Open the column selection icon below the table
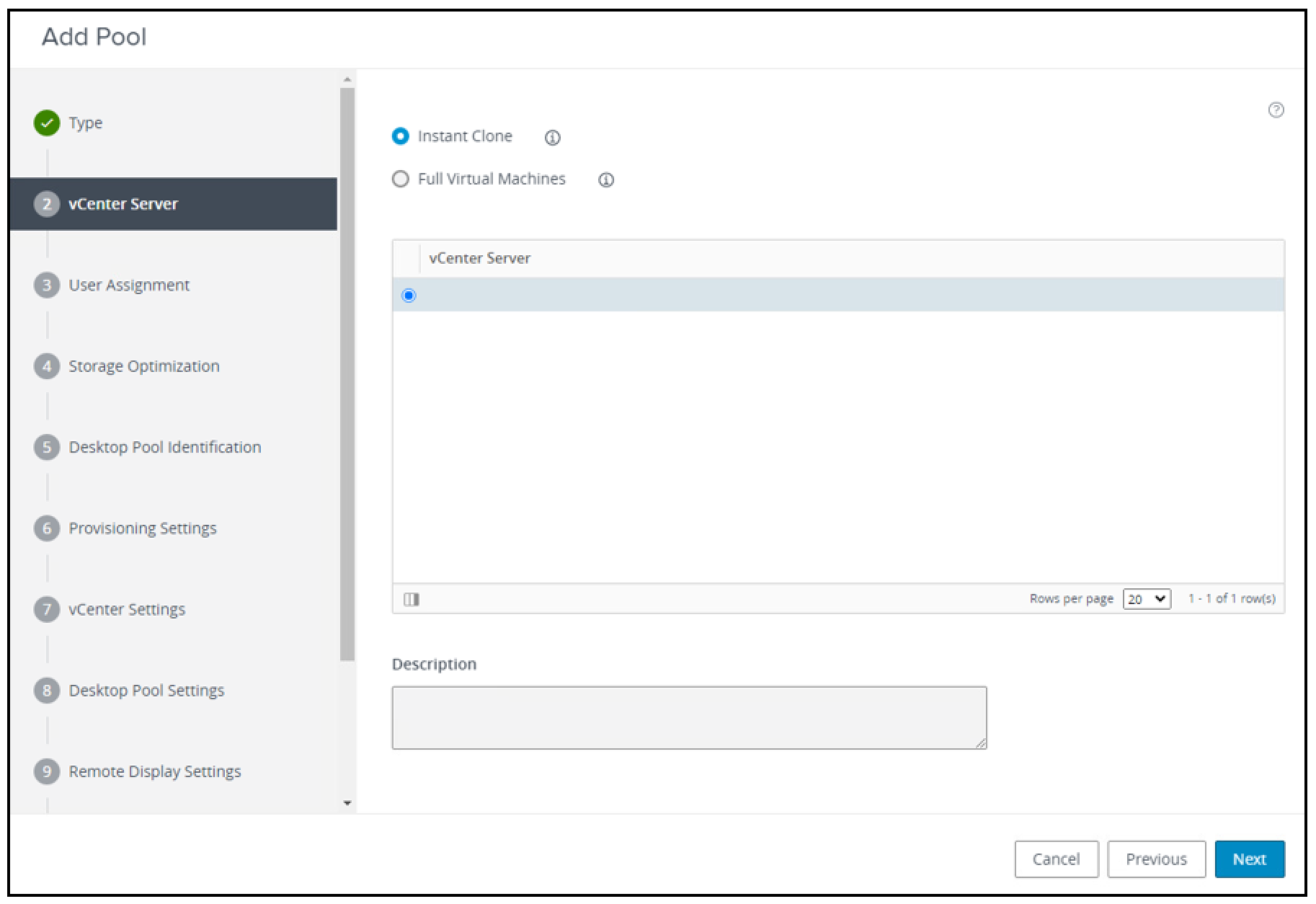This screenshot has width=1316, height=904. (412, 598)
